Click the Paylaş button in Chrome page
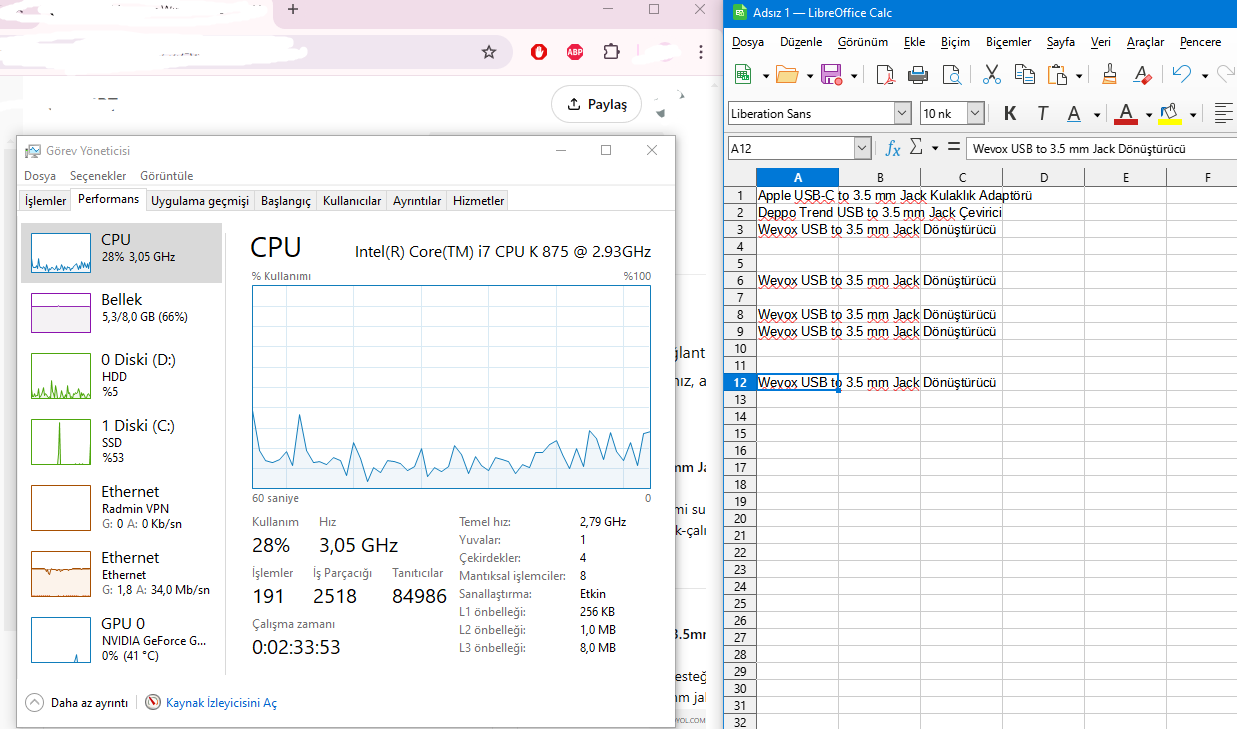The height and width of the screenshot is (729, 1237). [x=596, y=104]
